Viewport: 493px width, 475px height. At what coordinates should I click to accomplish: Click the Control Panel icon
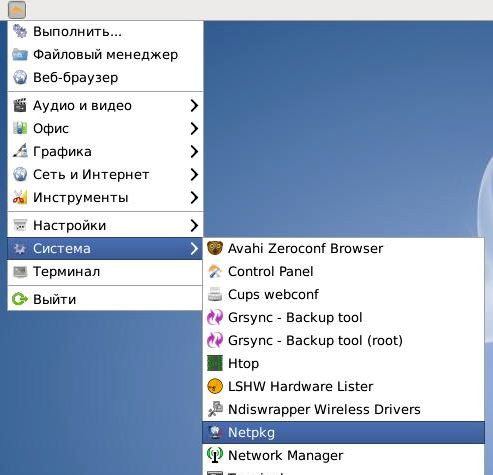pyautogui.click(x=215, y=271)
